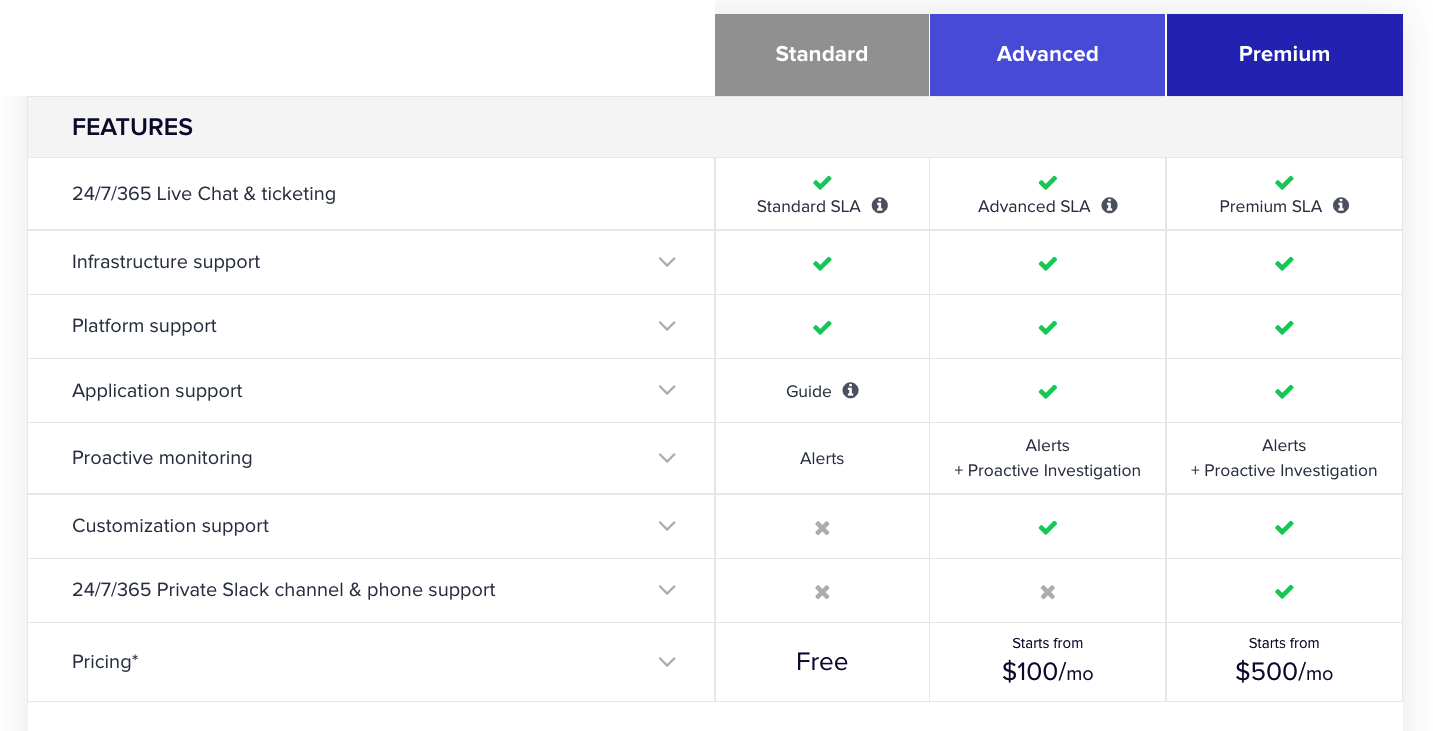Click Standard checkmark in Platform support row
The width and height of the screenshot is (1433, 731).
coord(822,328)
